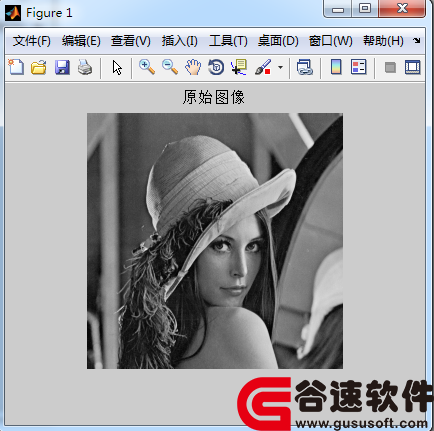This screenshot has height=431, width=434.
Task: Toggle the Brush data tool
Action: (263, 67)
